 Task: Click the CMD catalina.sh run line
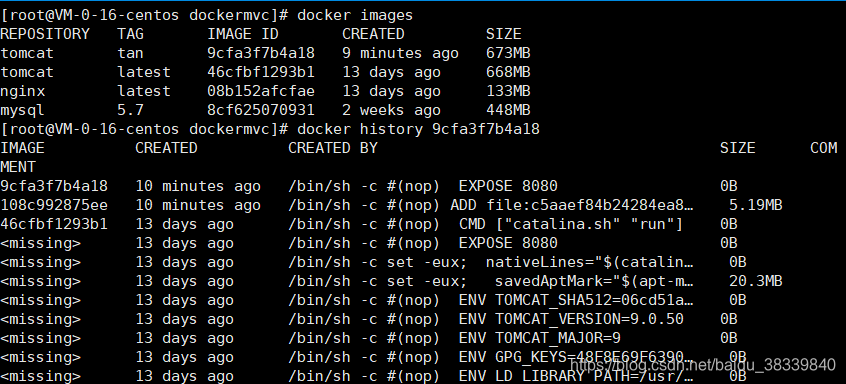(x=571, y=224)
